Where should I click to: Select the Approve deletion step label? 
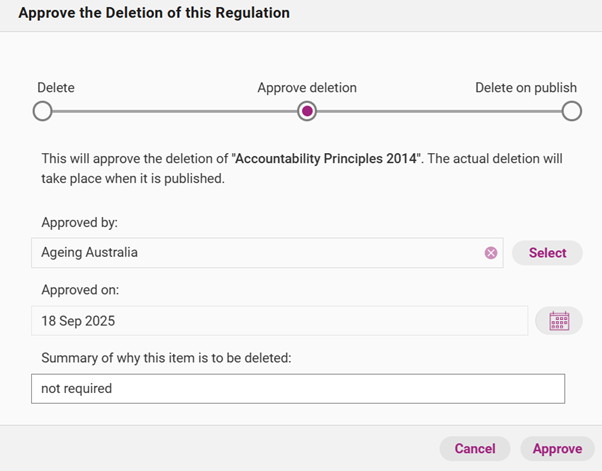[307, 88]
